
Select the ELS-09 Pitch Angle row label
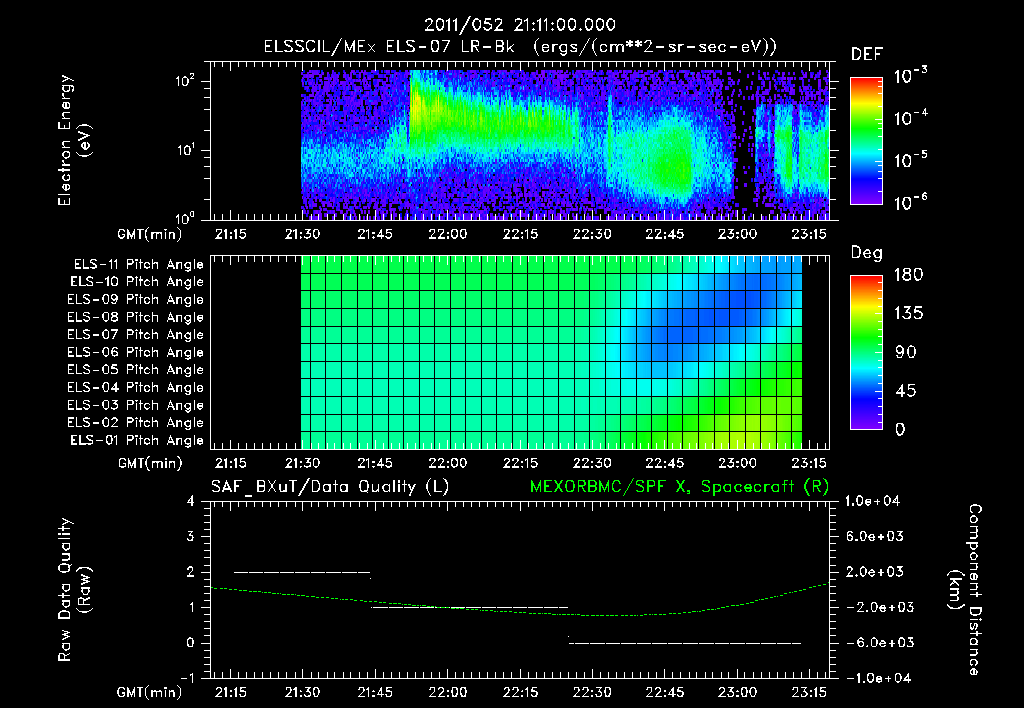coord(135,300)
